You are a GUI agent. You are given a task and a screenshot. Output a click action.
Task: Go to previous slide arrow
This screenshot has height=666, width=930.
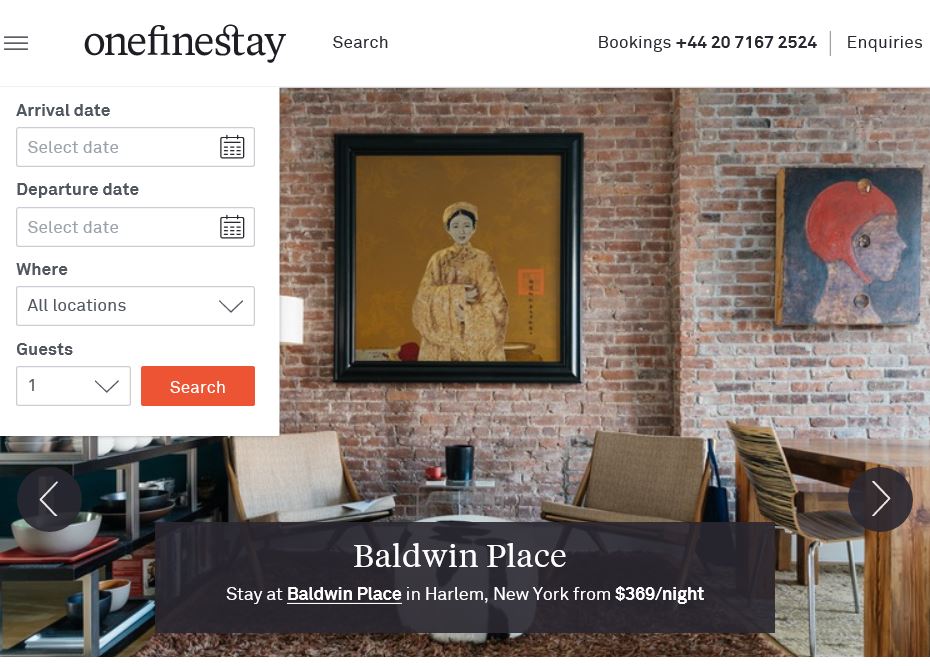point(49,499)
